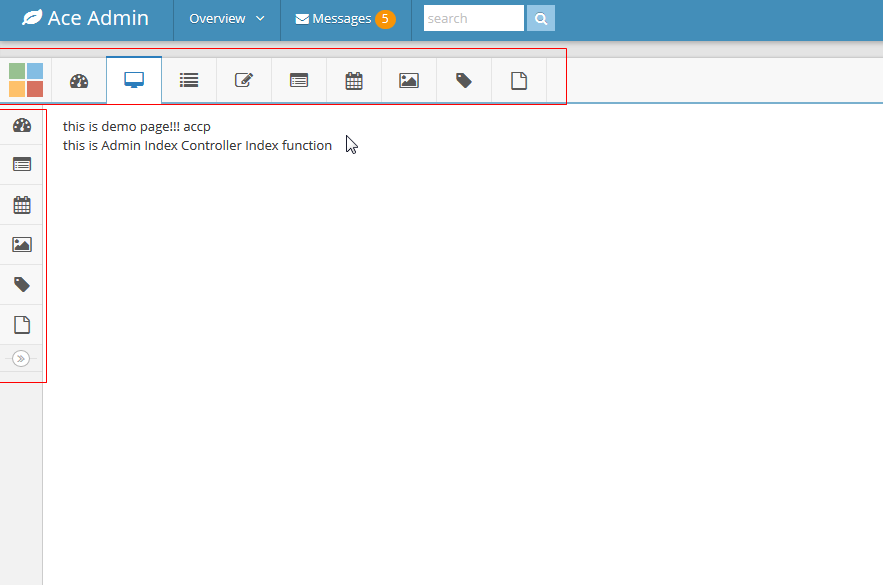
Task: Click the file page icon in left sidebar
Action: pos(21,324)
